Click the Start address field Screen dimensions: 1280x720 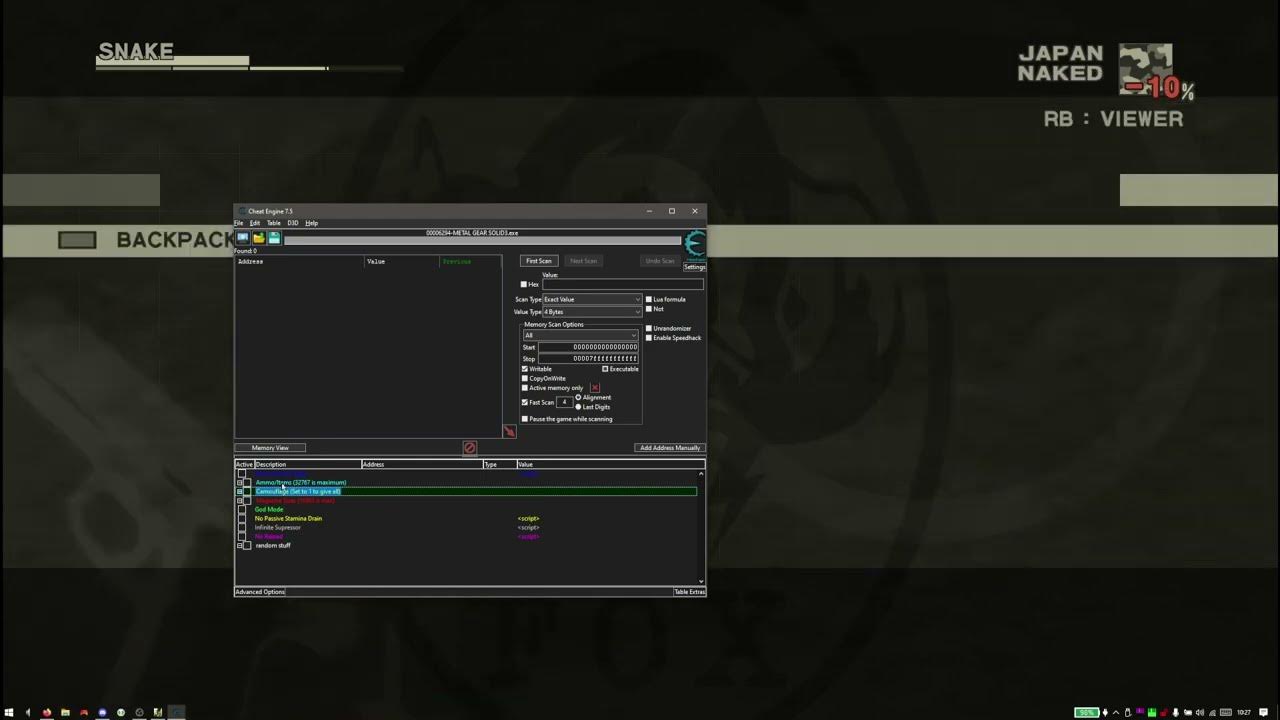(588, 347)
